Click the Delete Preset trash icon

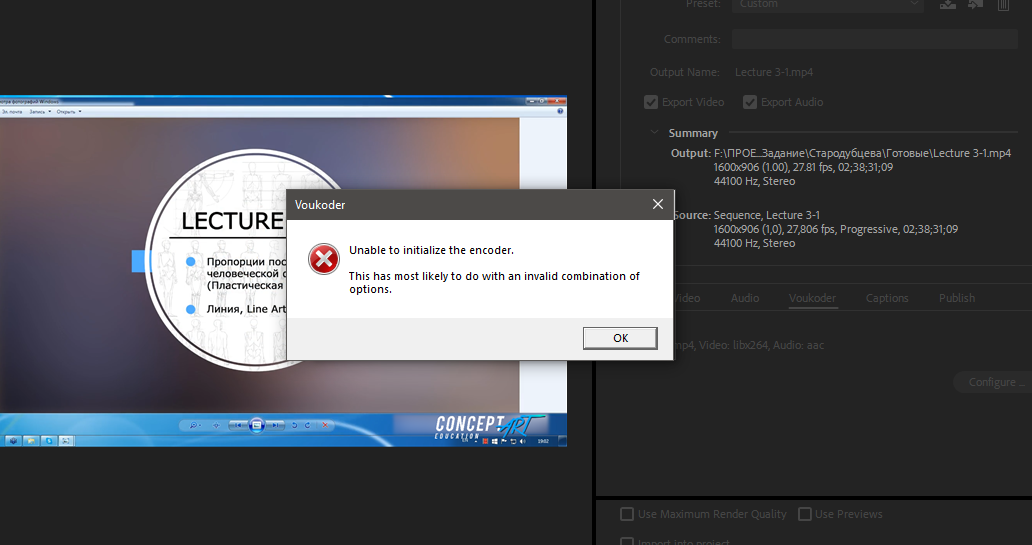pyautogui.click(x=1003, y=5)
